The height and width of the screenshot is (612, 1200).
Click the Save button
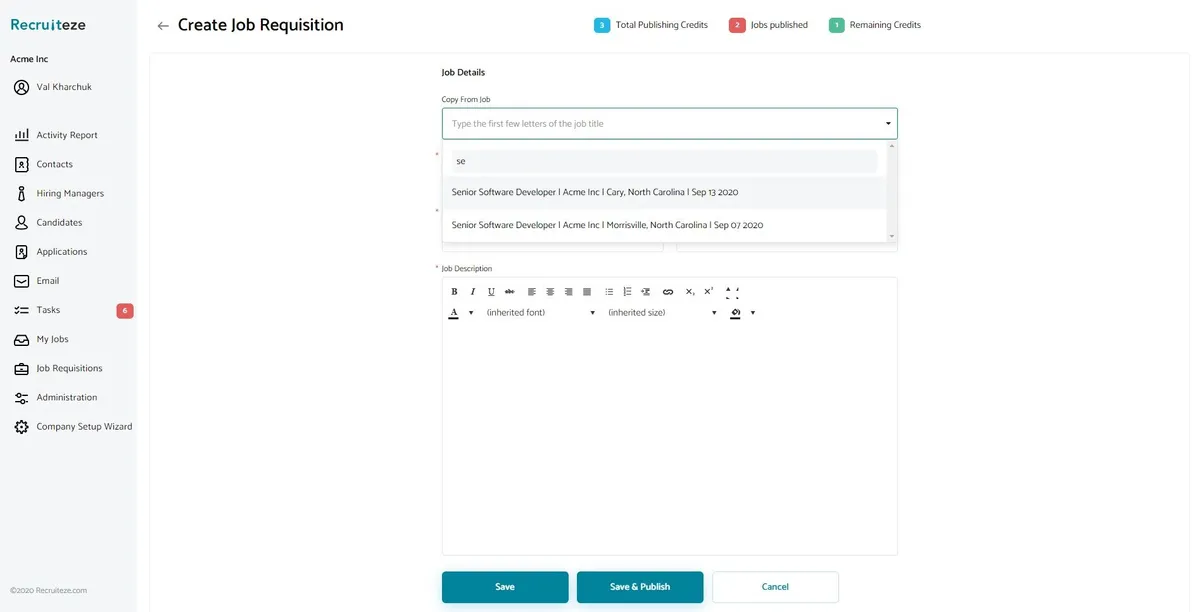pyautogui.click(x=505, y=587)
